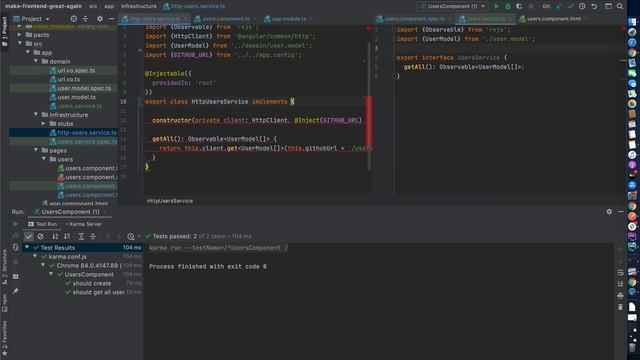The height and width of the screenshot is (360, 640).
Task: Select the Test Run sub-tab
Action: [43, 224]
